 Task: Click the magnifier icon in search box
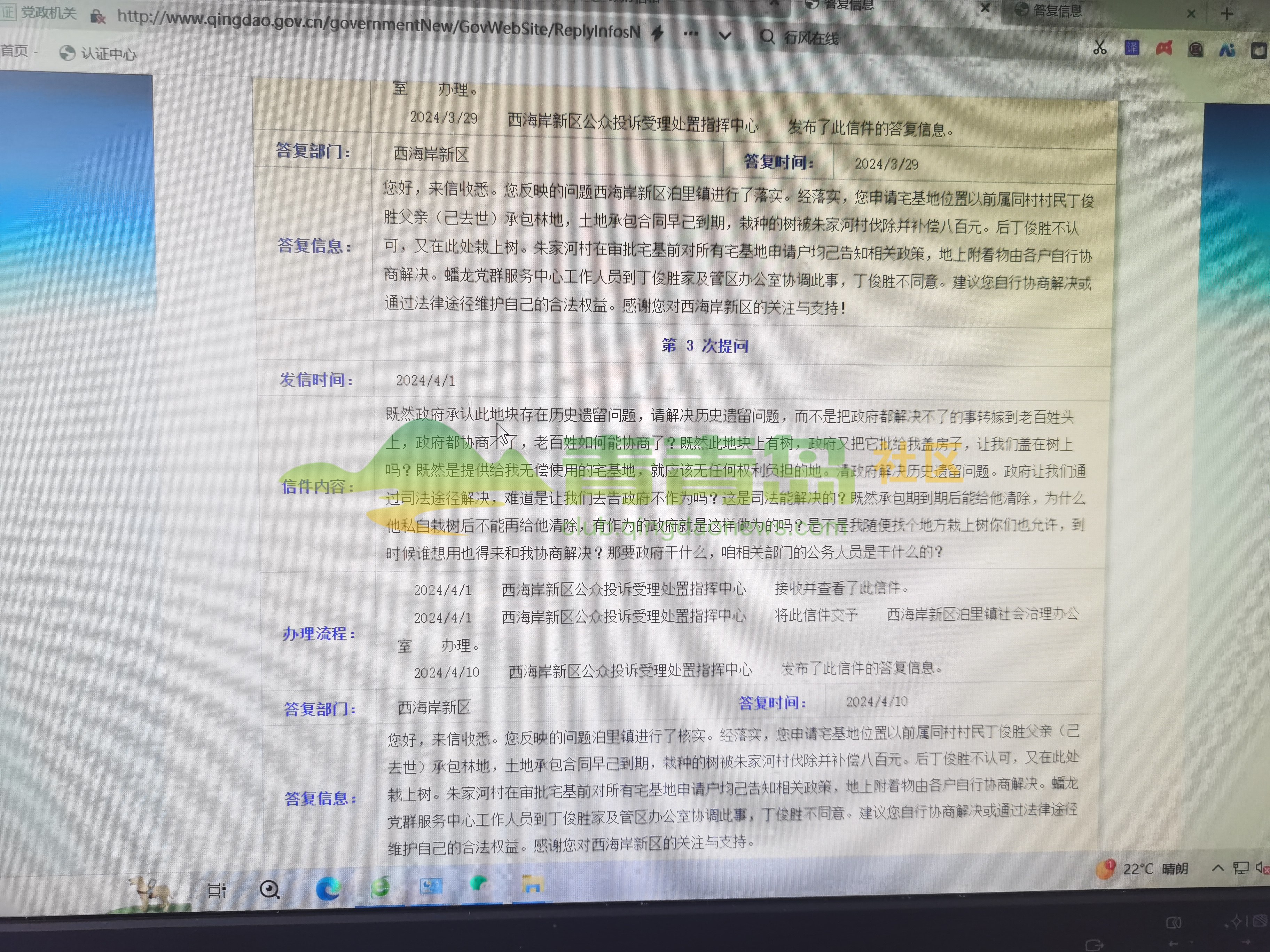[767, 37]
